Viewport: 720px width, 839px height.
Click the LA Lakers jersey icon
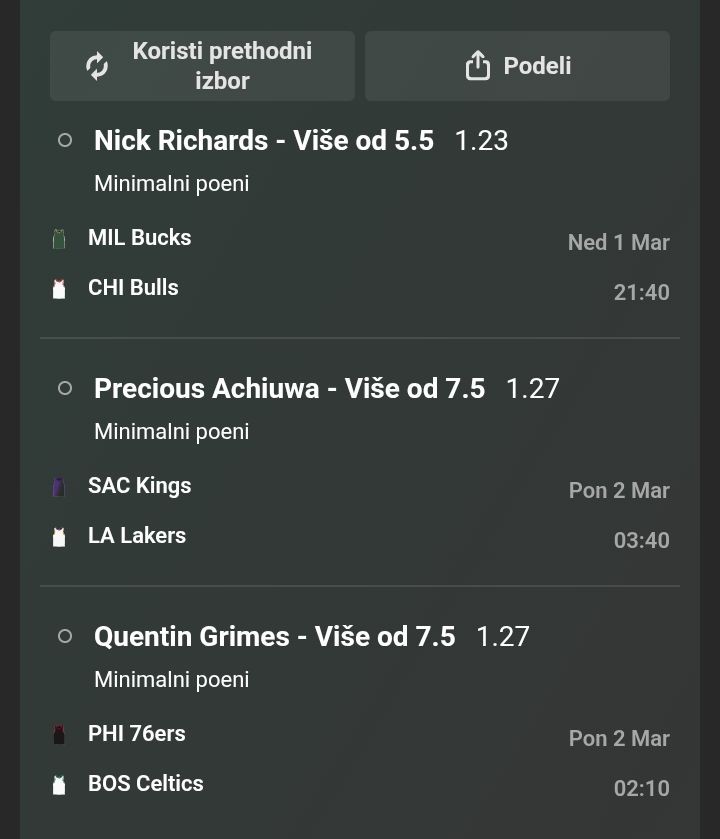click(59, 536)
